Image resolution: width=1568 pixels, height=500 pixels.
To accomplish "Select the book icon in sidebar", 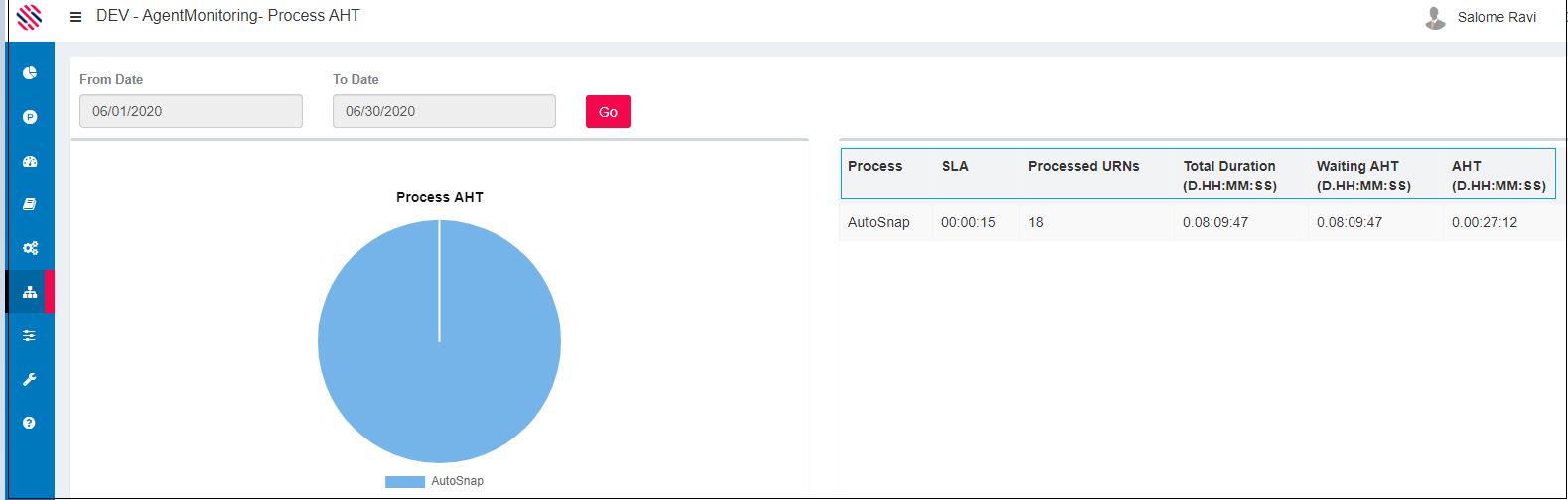I will 30,204.
